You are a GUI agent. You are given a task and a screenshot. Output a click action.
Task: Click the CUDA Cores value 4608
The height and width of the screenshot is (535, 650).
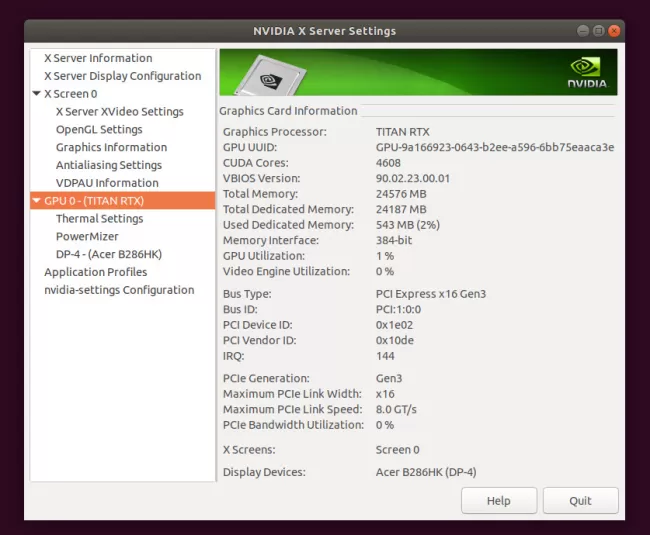[388, 163]
